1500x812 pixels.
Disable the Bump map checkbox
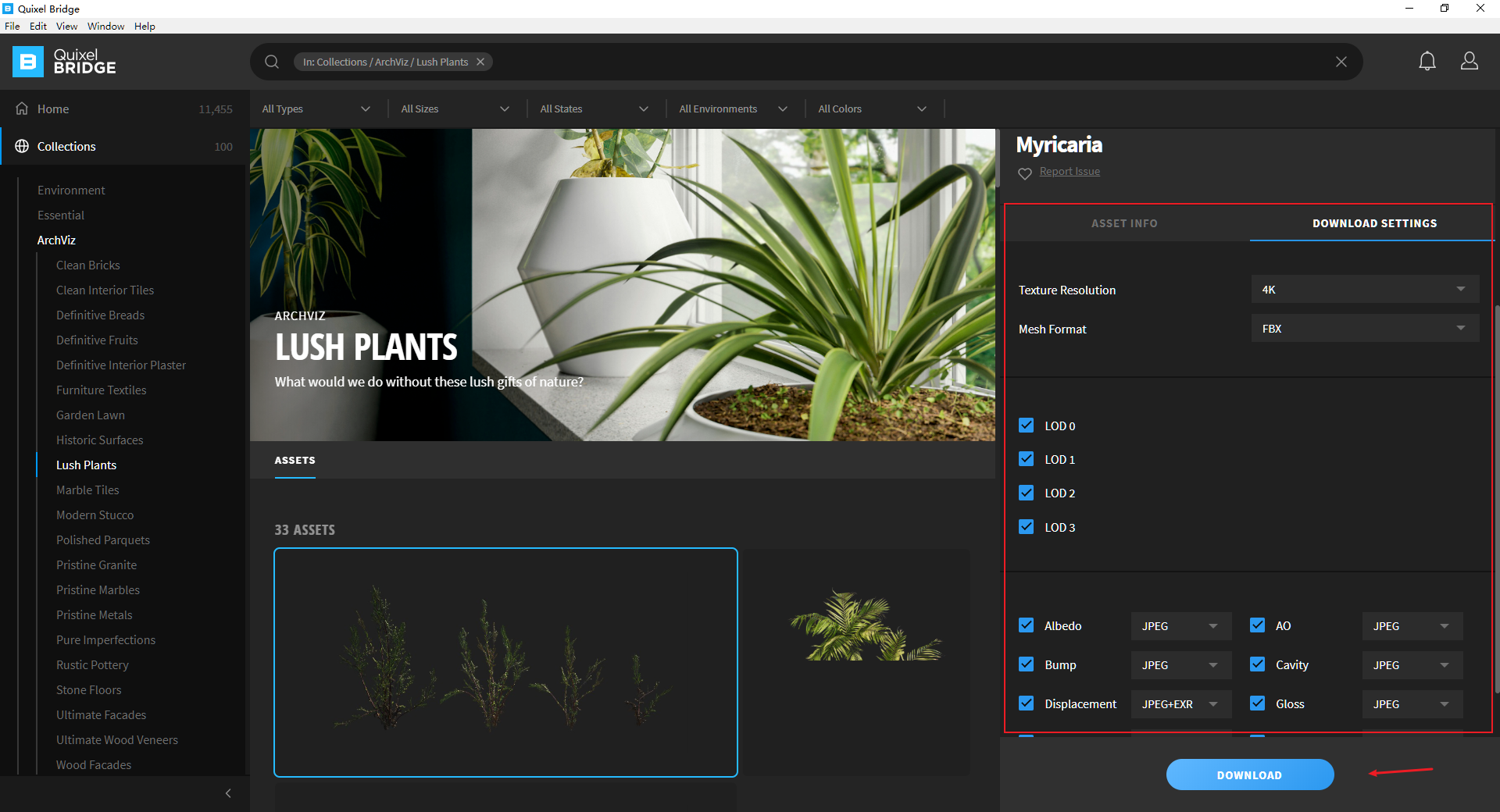(1027, 664)
